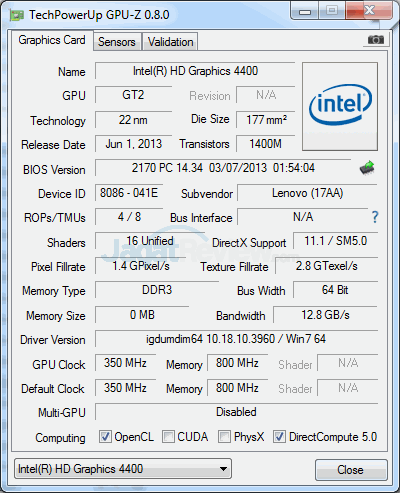Click the GPU-Z title bar app icon
Viewport: 400px width, 493px height.
coord(17,15)
